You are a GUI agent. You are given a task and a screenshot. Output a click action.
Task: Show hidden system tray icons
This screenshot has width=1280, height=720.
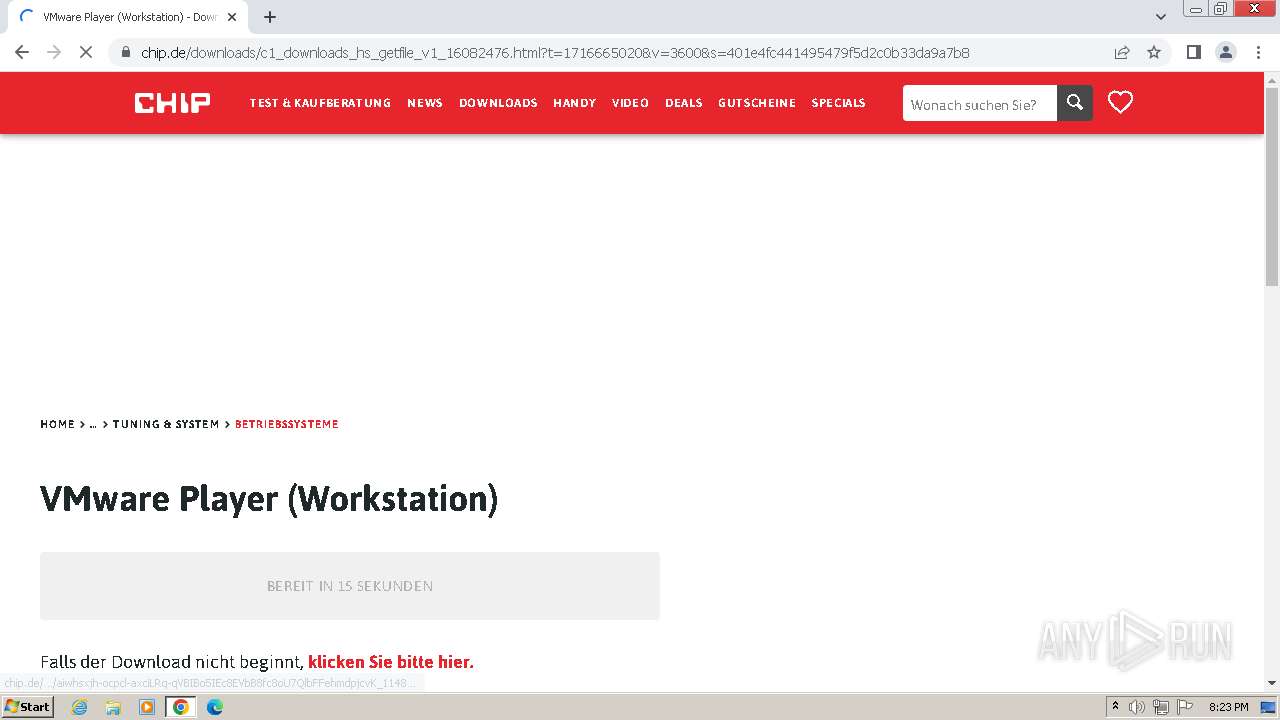1115,707
